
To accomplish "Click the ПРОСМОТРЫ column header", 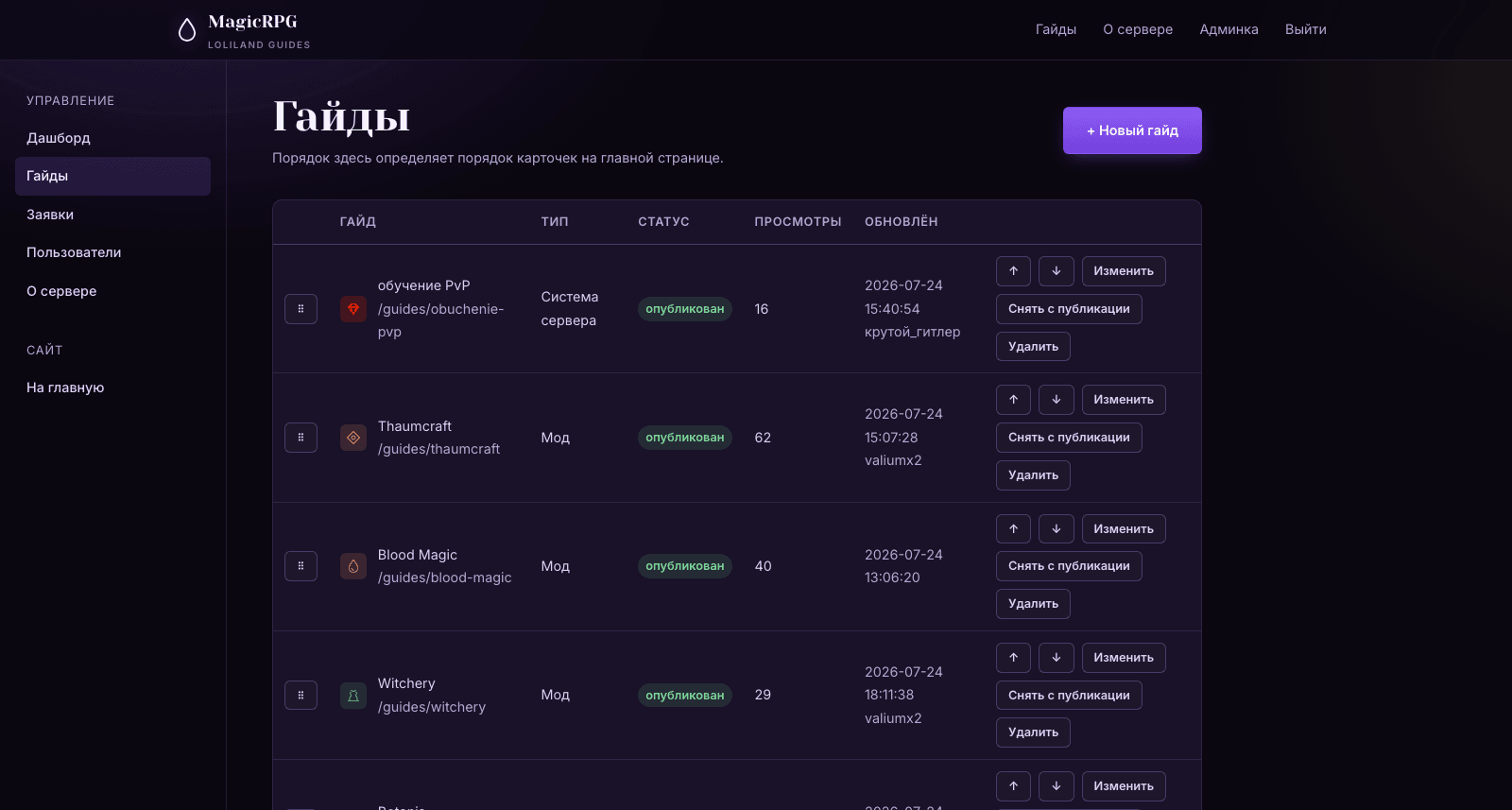I will [798, 222].
